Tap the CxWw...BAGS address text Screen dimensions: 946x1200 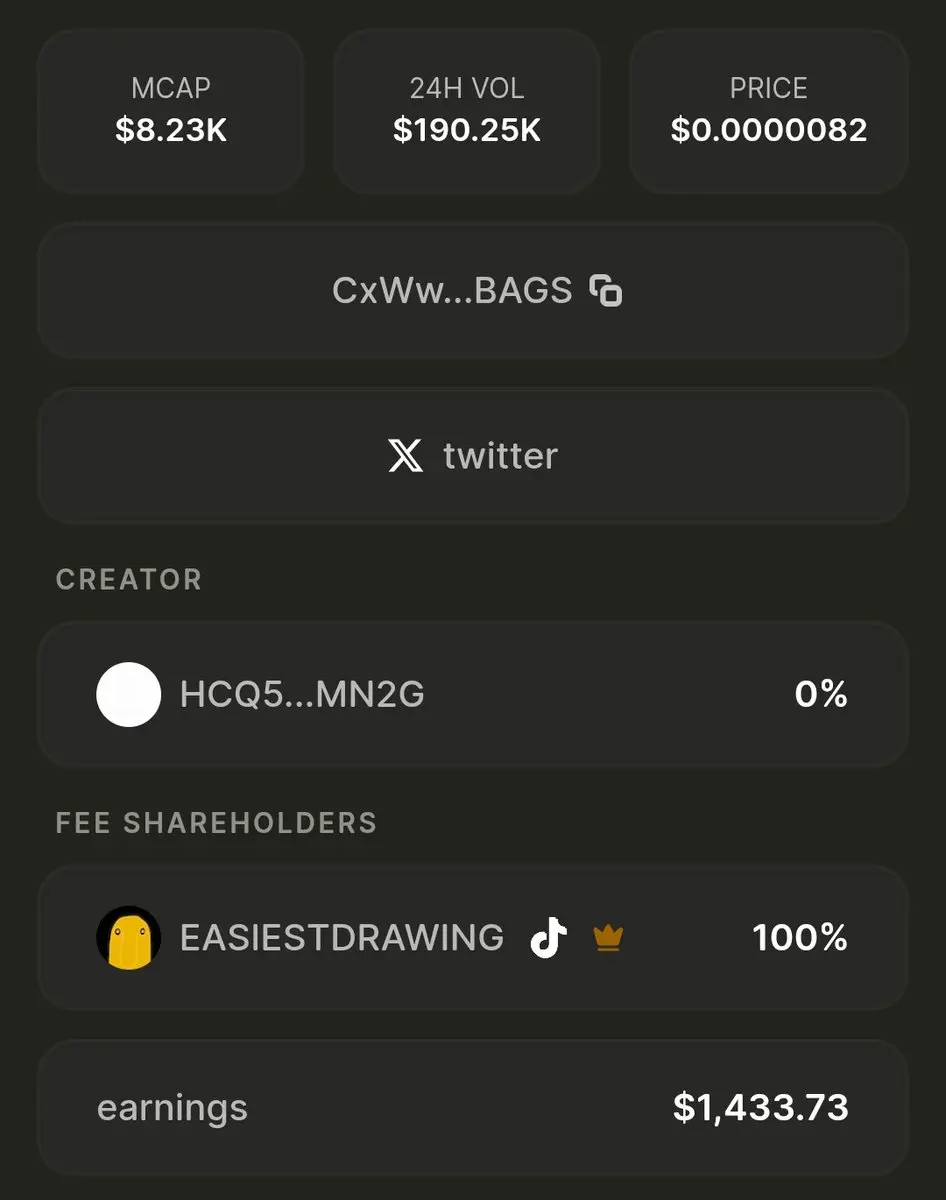[452, 291]
